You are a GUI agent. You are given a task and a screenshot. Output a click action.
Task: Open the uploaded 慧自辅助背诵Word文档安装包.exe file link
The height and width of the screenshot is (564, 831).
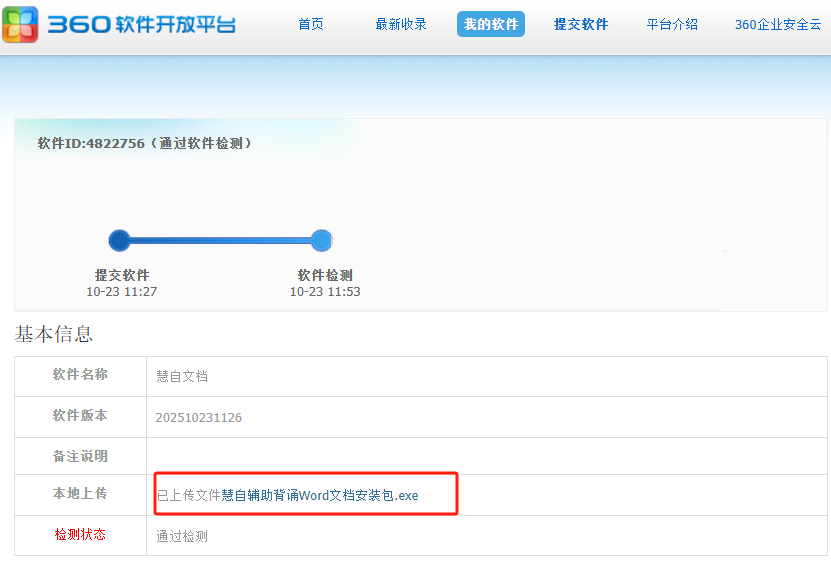click(x=320, y=495)
